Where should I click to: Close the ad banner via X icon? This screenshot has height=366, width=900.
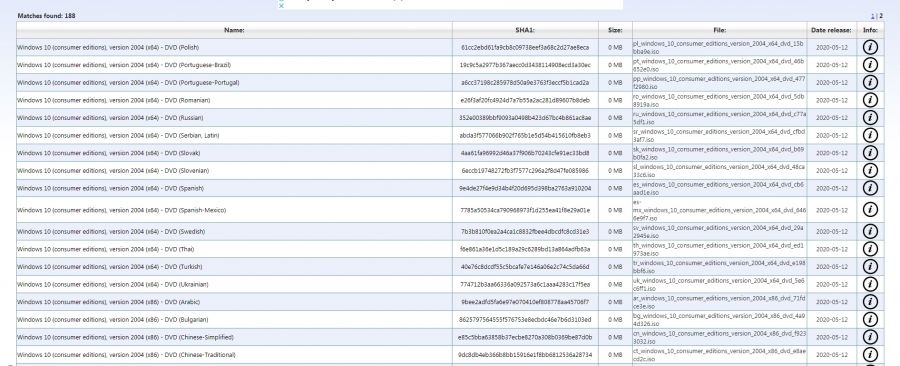pos(281,6)
